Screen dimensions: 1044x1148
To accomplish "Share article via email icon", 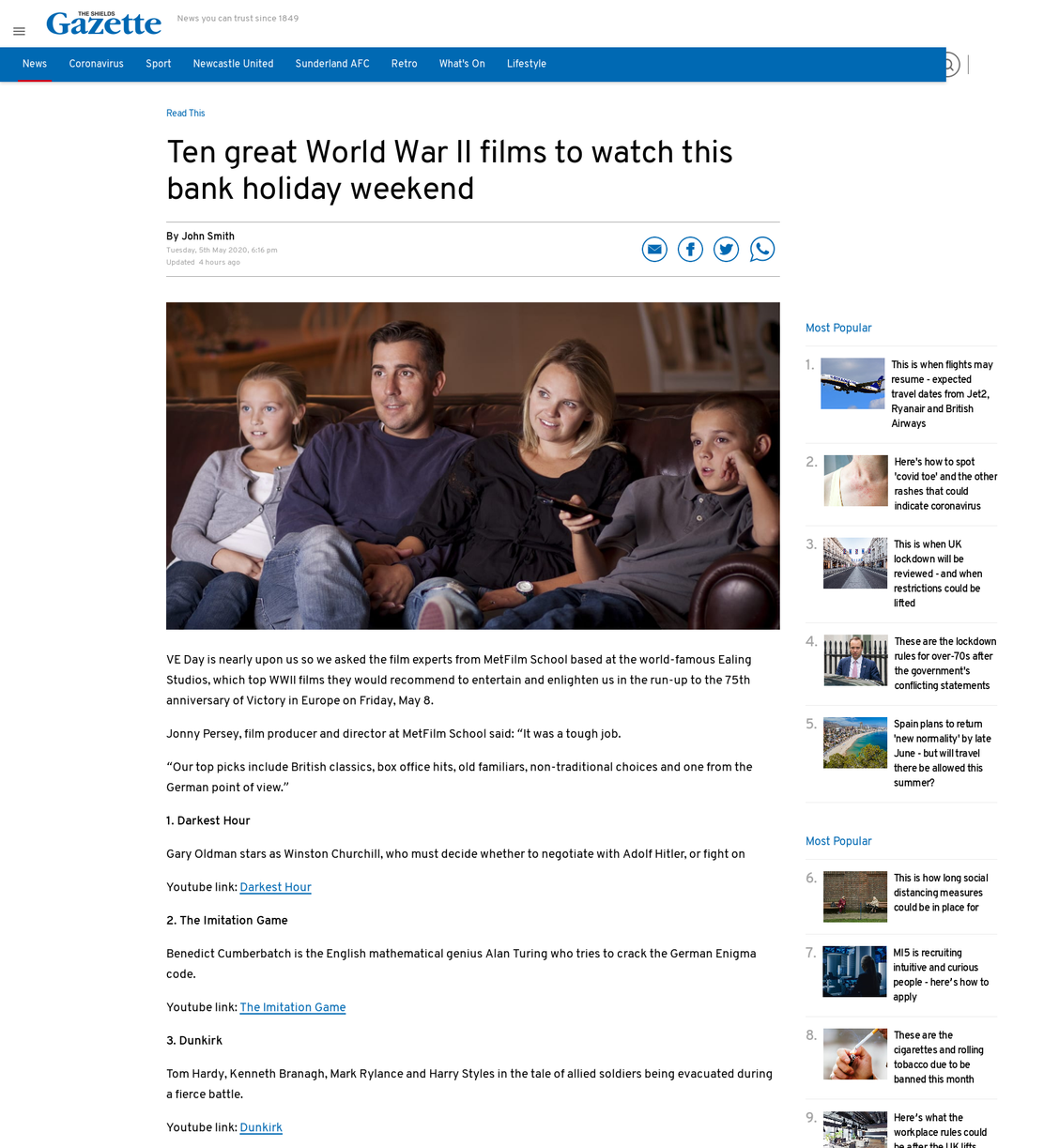I will click(x=654, y=249).
